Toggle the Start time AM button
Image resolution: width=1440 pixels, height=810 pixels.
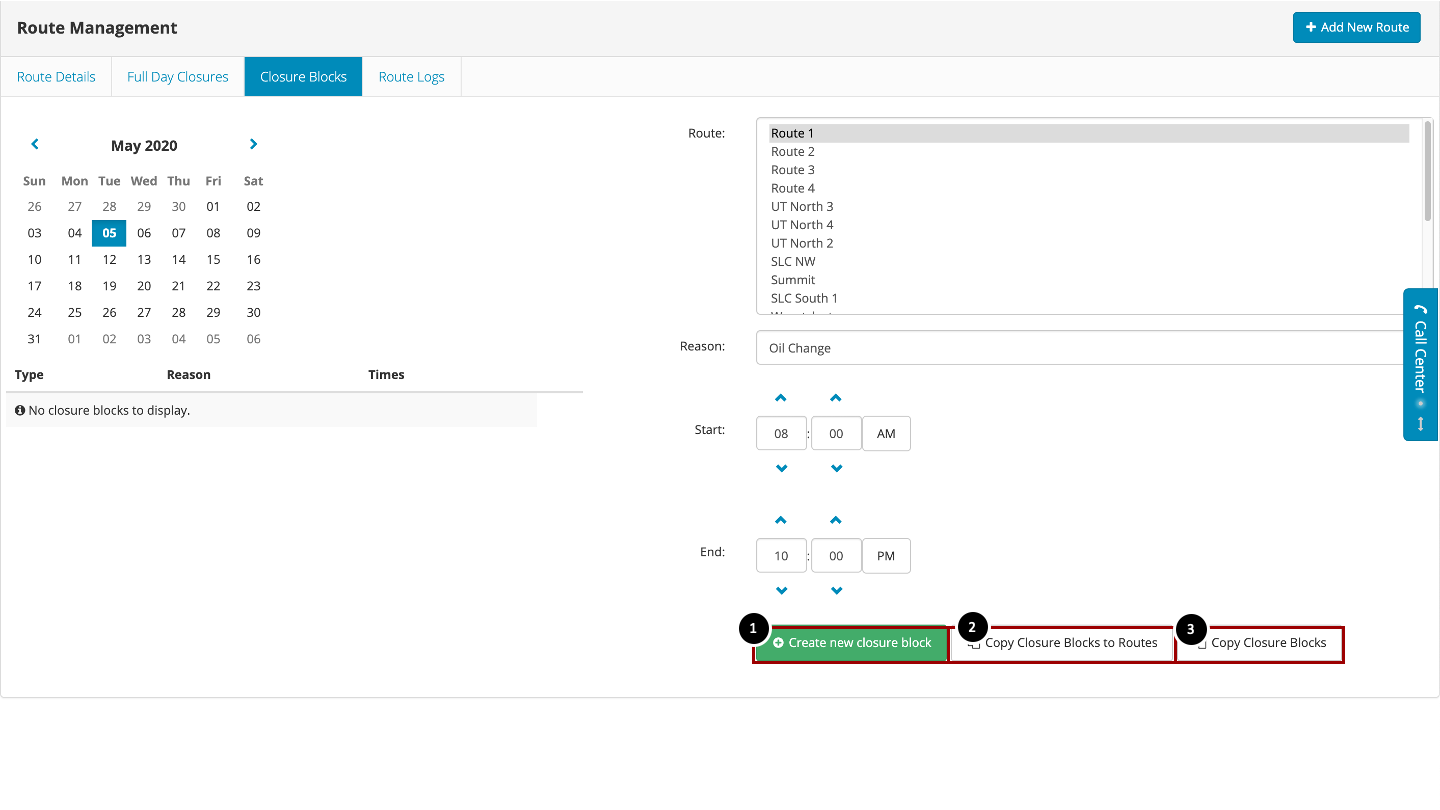[x=886, y=434]
